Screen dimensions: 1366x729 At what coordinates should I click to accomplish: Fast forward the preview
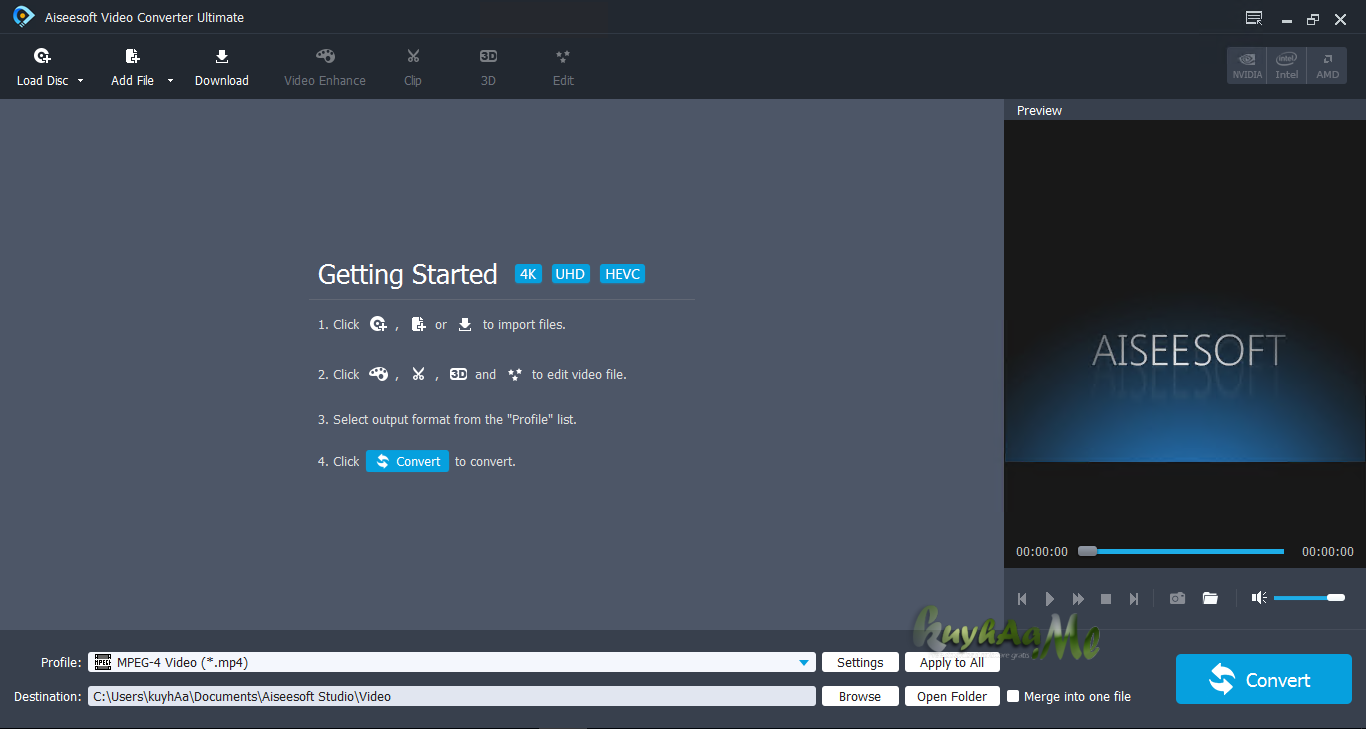click(x=1078, y=599)
